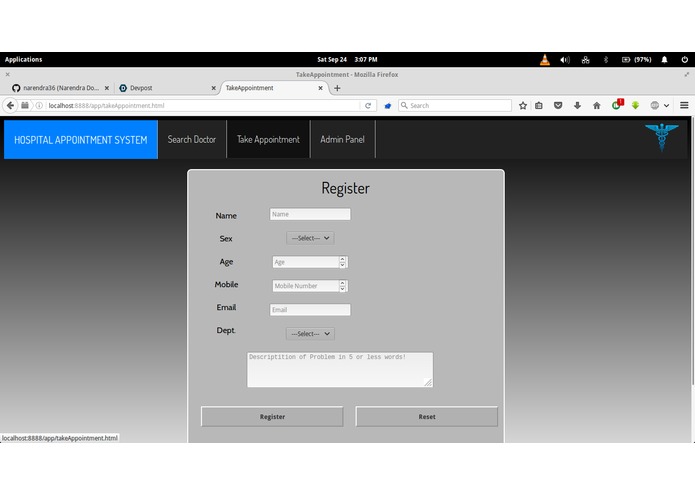Go back with the browser back arrow
Image resolution: width=695 pixels, height=494 pixels.
click(10, 105)
